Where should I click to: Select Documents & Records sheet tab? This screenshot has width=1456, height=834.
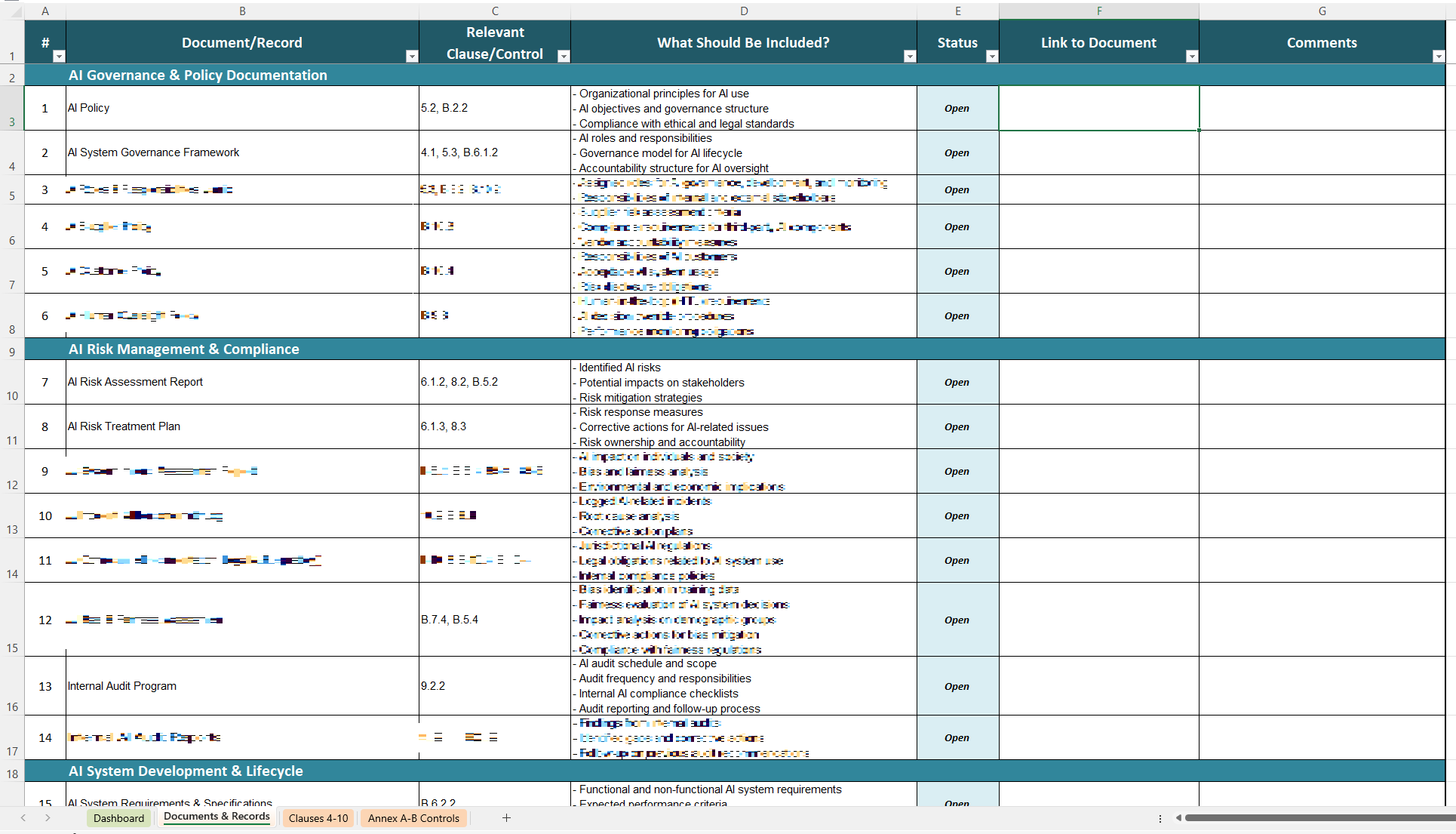pyautogui.click(x=217, y=817)
